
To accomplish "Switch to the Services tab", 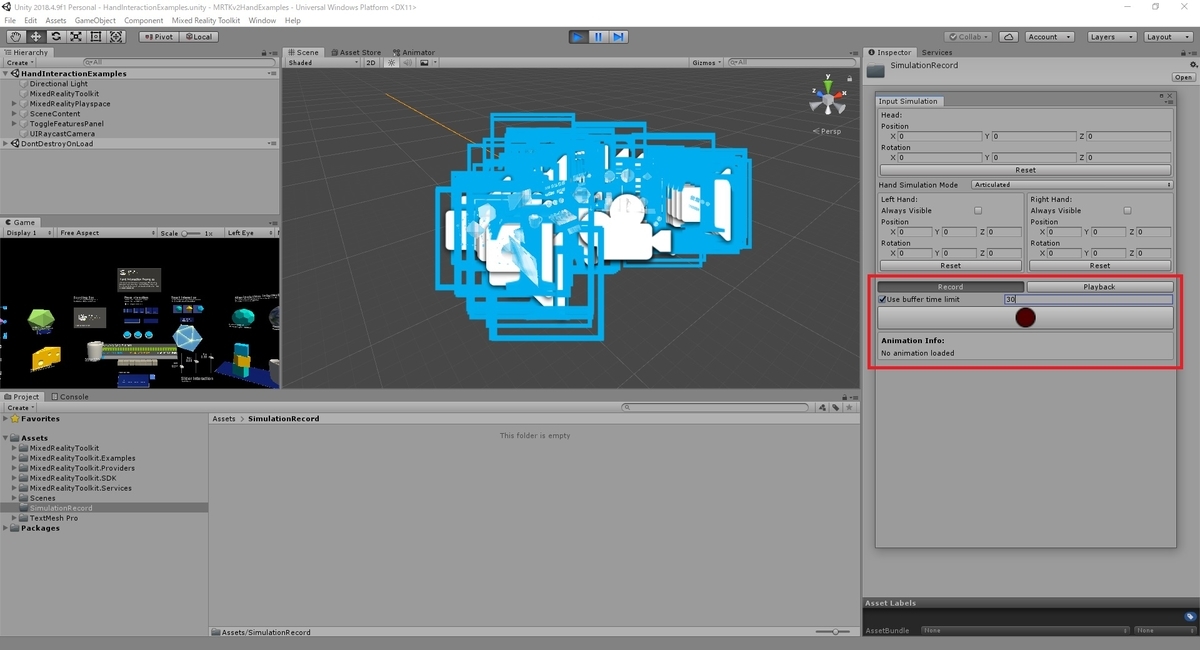I will 937,52.
